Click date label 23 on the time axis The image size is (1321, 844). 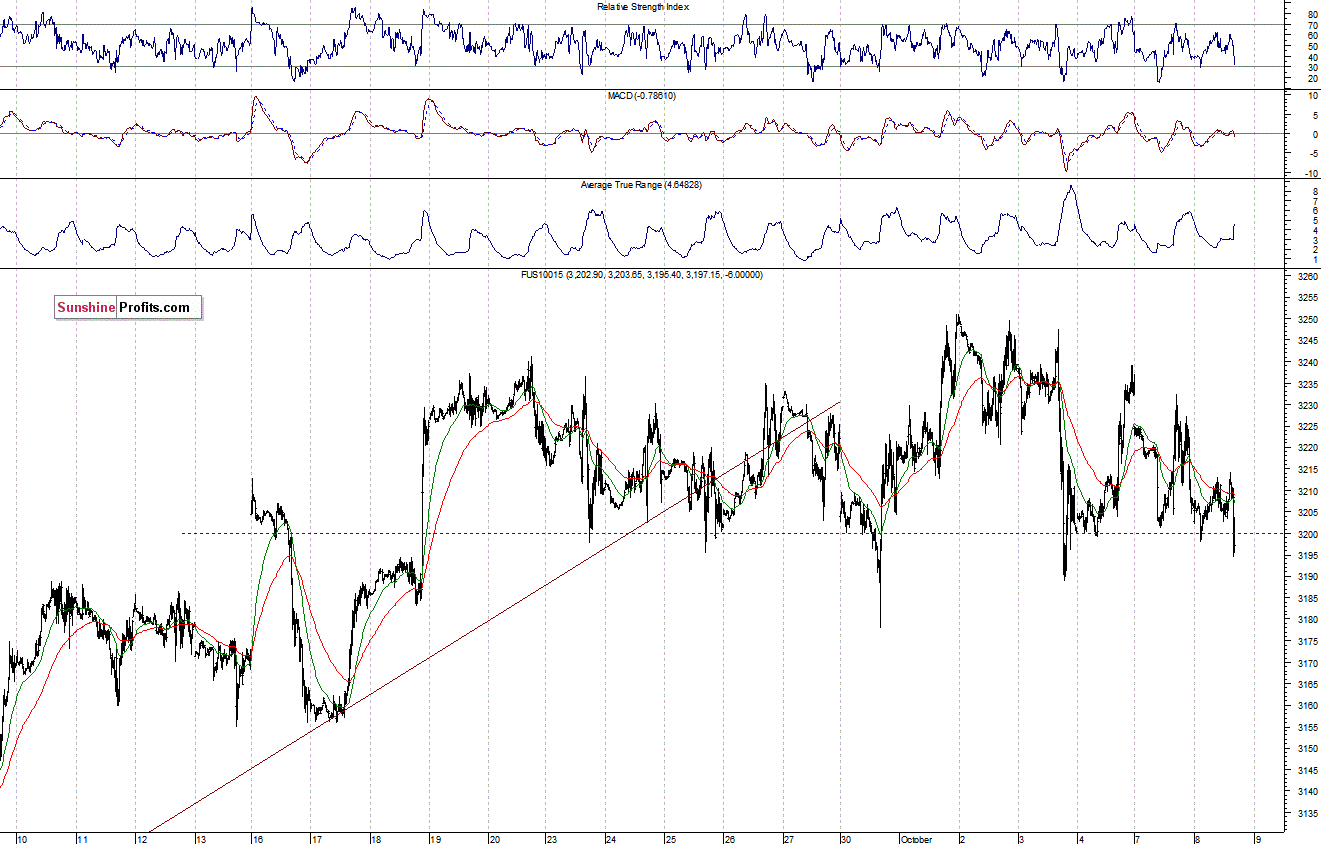click(552, 839)
